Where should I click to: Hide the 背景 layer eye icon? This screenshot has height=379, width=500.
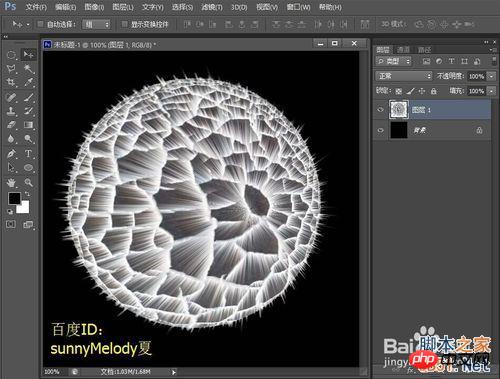coord(380,130)
